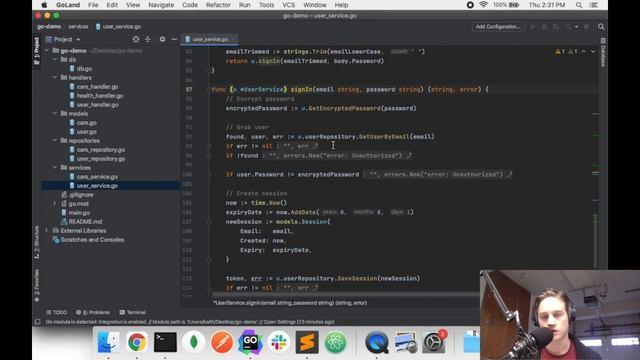Open cars_handler.go file

[x=97, y=87]
